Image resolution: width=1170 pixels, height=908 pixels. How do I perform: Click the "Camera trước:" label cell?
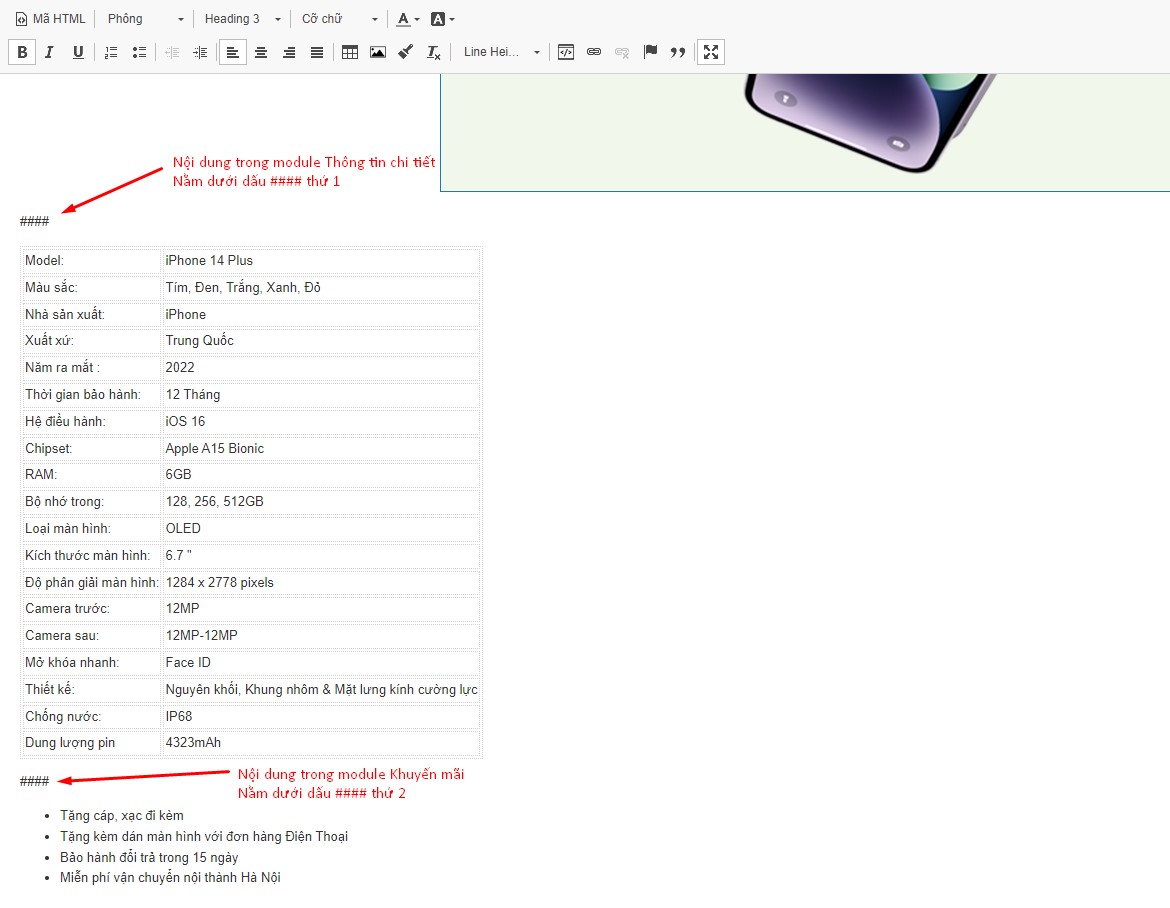[x=92, y=609]
